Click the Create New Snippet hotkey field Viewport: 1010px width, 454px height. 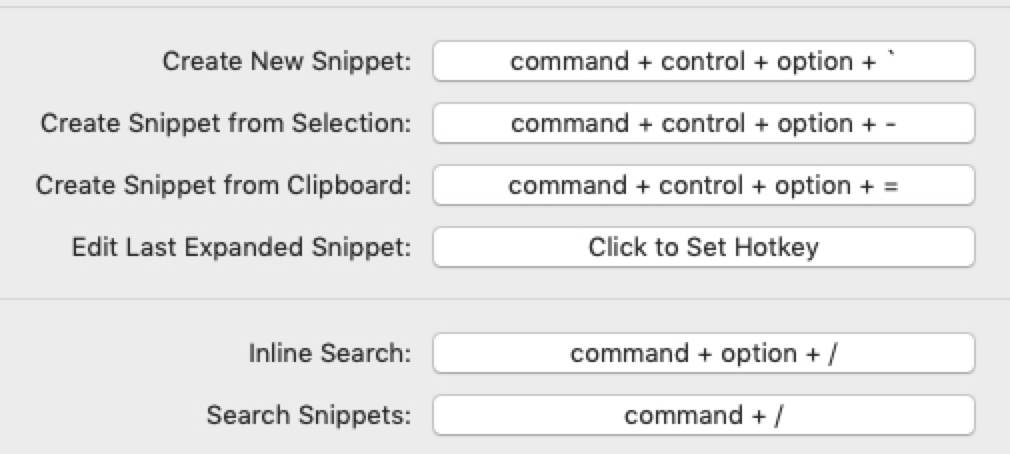tap(703, 61)
